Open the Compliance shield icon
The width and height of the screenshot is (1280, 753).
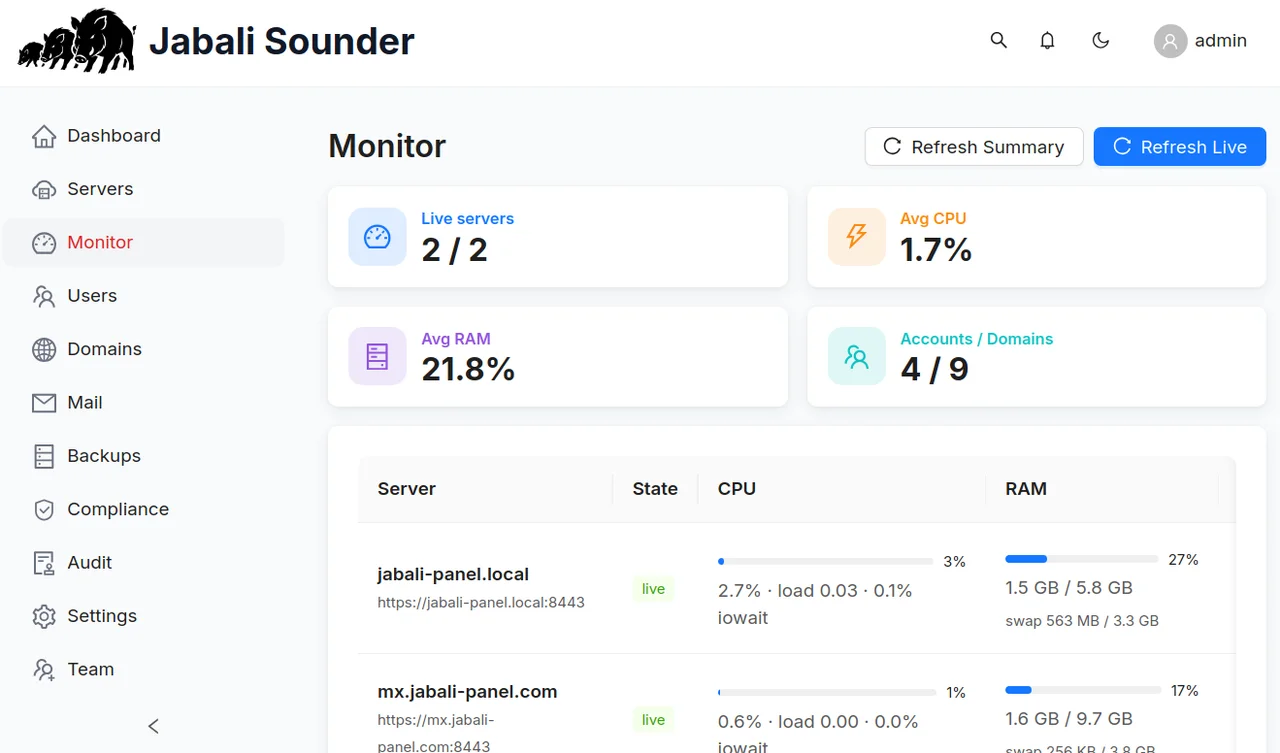[x=44, y=509]
